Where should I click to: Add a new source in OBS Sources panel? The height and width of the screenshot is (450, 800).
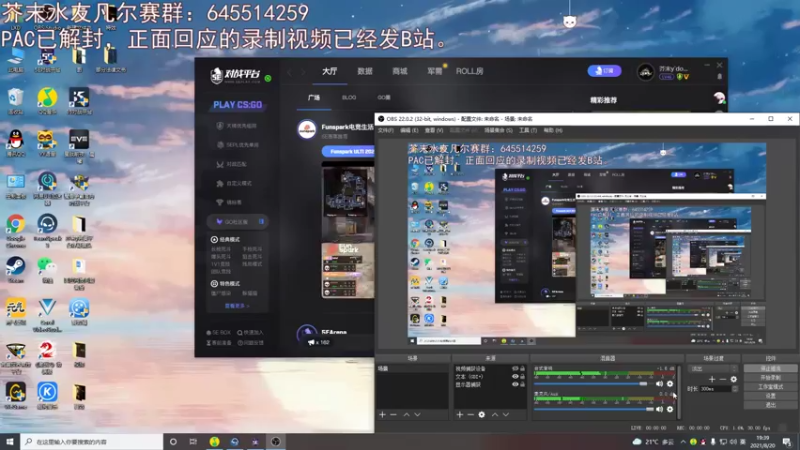tap(460, 415)
